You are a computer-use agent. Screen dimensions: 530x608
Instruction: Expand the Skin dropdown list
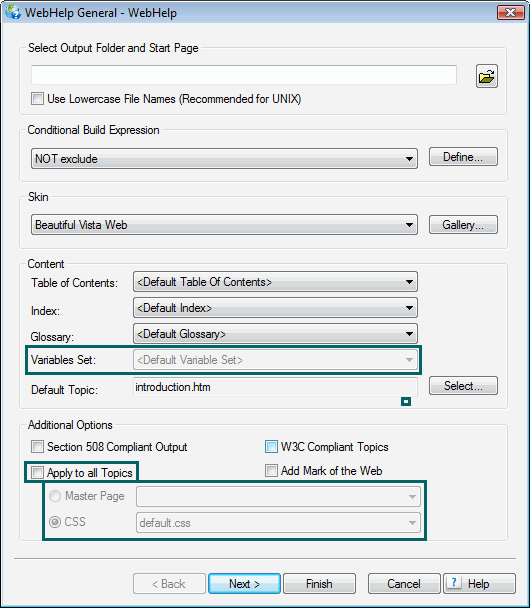[x=224, y=225]
